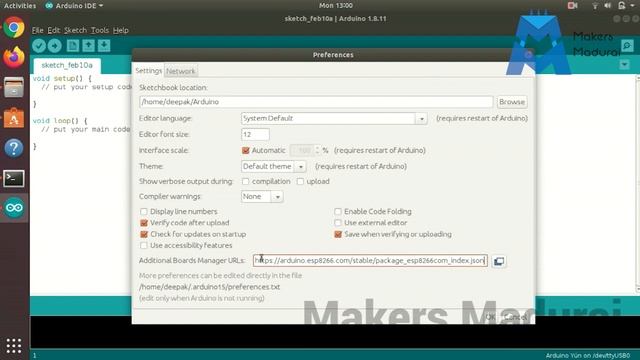Select the Arduino IDE dock icon
The width and height of the screenshot is (640, 360).
[x=14, y=208]
